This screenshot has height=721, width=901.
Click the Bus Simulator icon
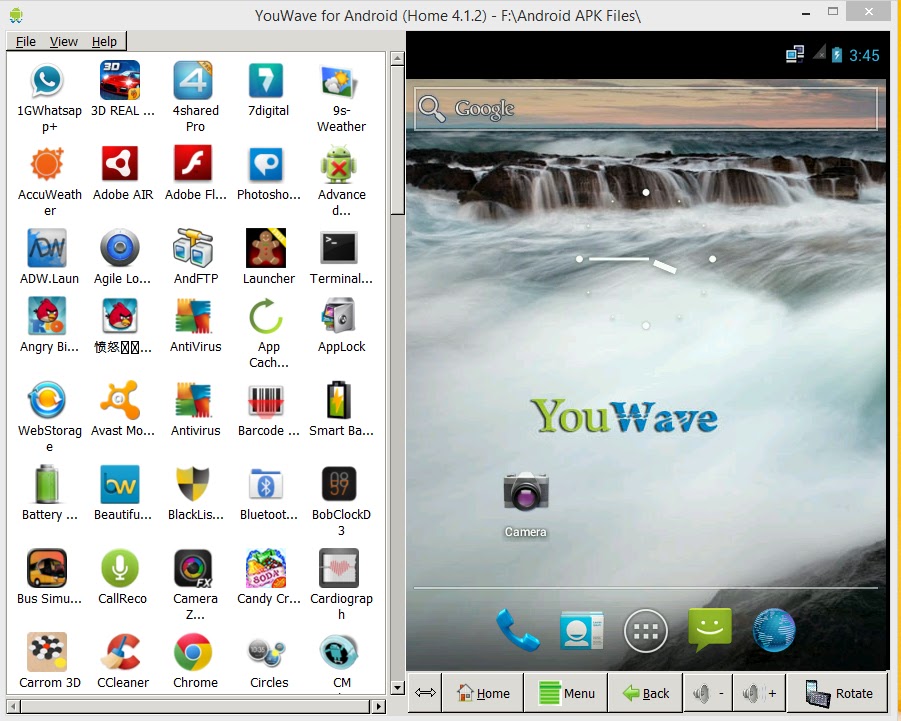(x=47, y=568)
